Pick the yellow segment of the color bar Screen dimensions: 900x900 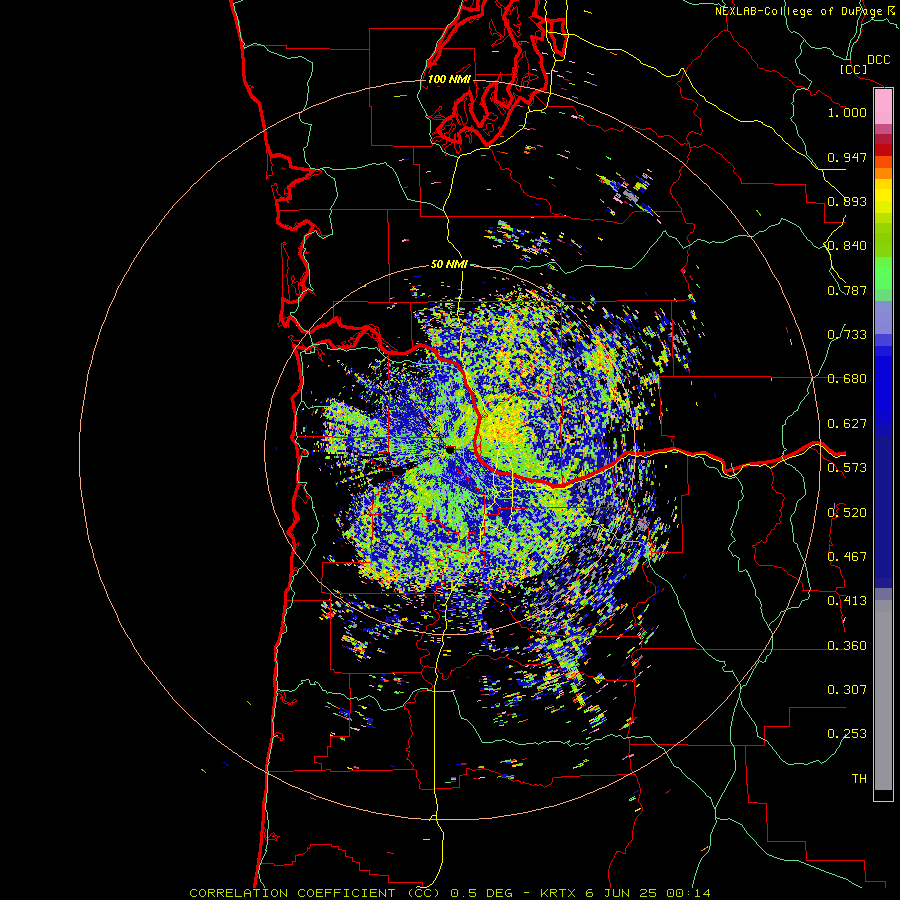[x=883, y=195]
